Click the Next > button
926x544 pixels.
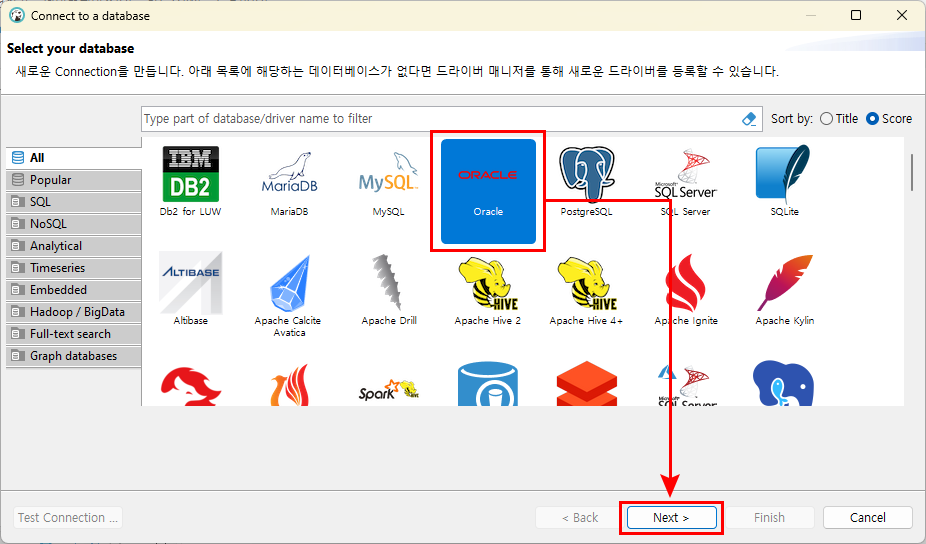pos(671,517)
